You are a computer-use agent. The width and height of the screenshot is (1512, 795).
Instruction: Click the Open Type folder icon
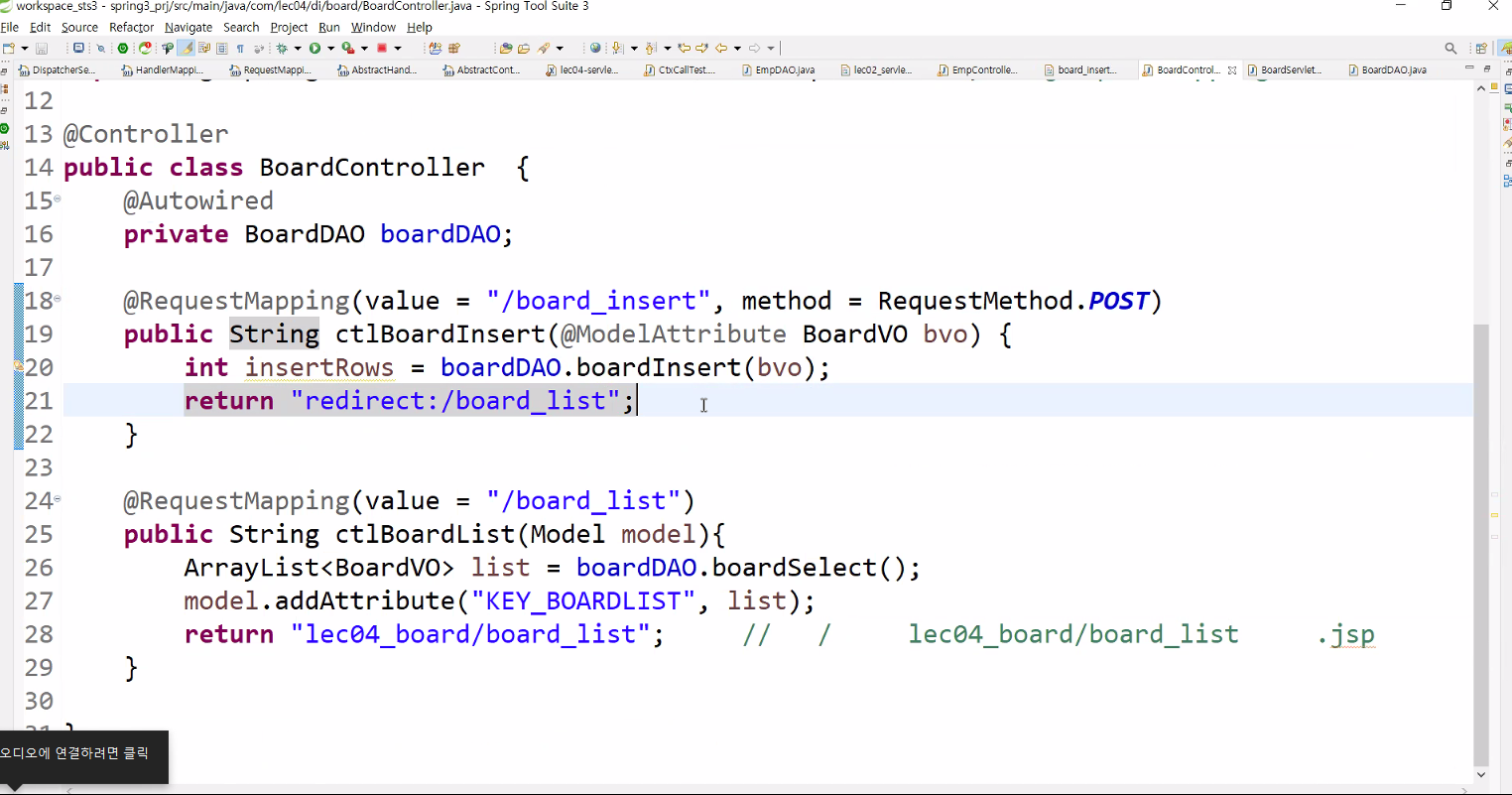(x=506, y=48)
